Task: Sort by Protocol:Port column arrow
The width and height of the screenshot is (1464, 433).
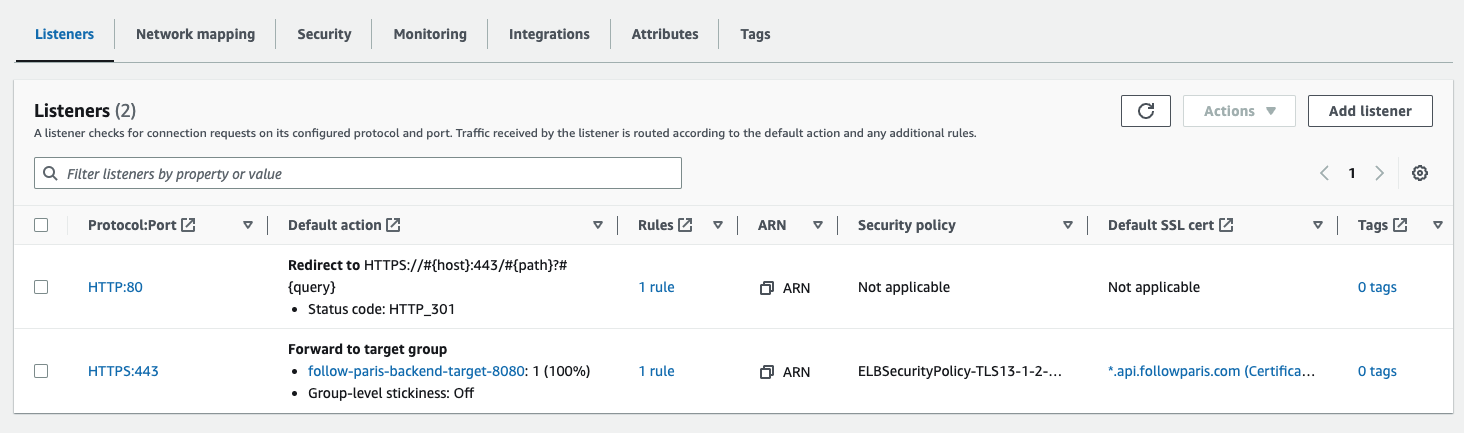Action: coord(248,225)
